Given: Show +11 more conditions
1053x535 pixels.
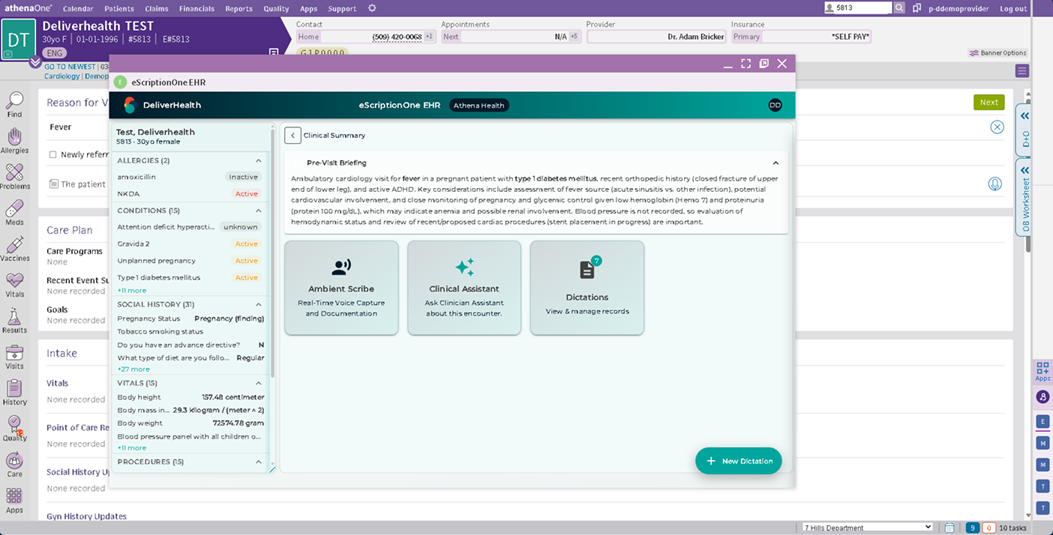Looking at the screenshot, I should tap(132, 291).
